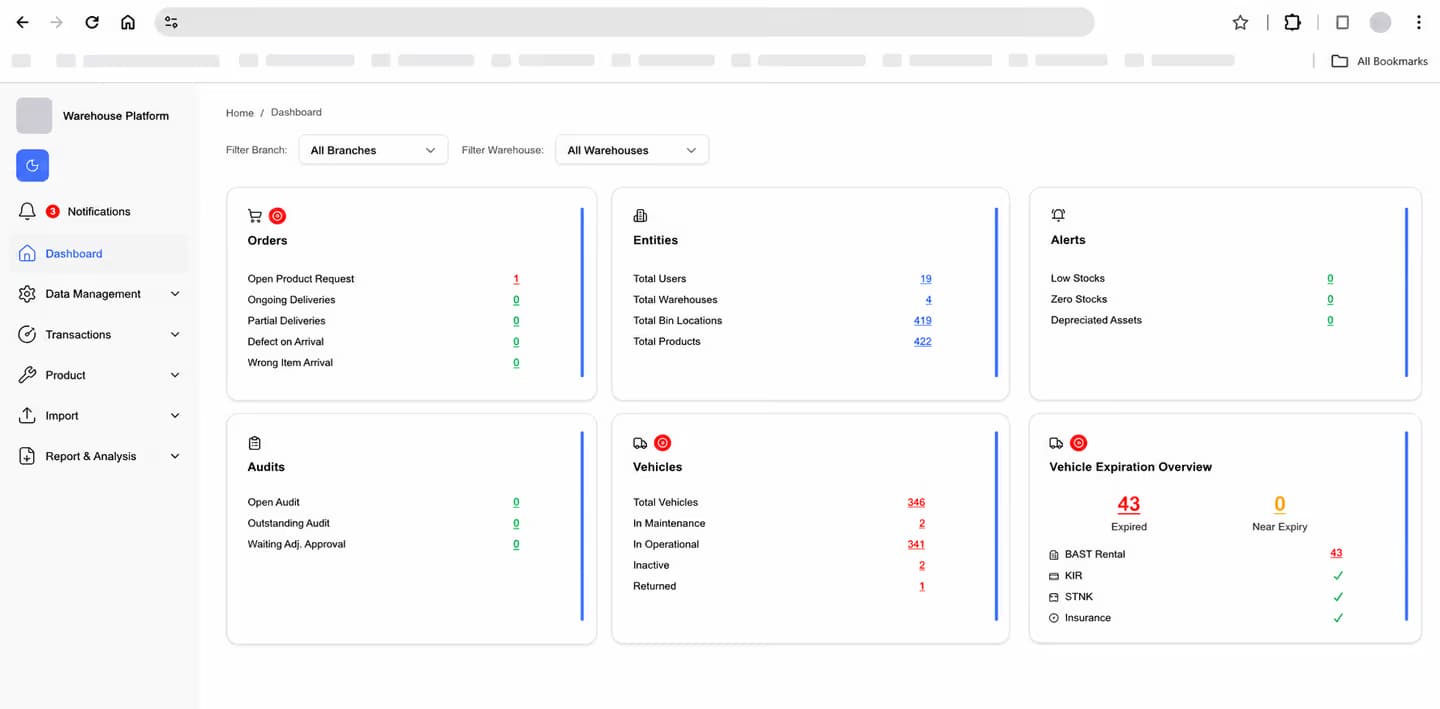Click the Total Bin Locations count 419
Viewport: 1440px width, 709px height.
tap(922, 321)
